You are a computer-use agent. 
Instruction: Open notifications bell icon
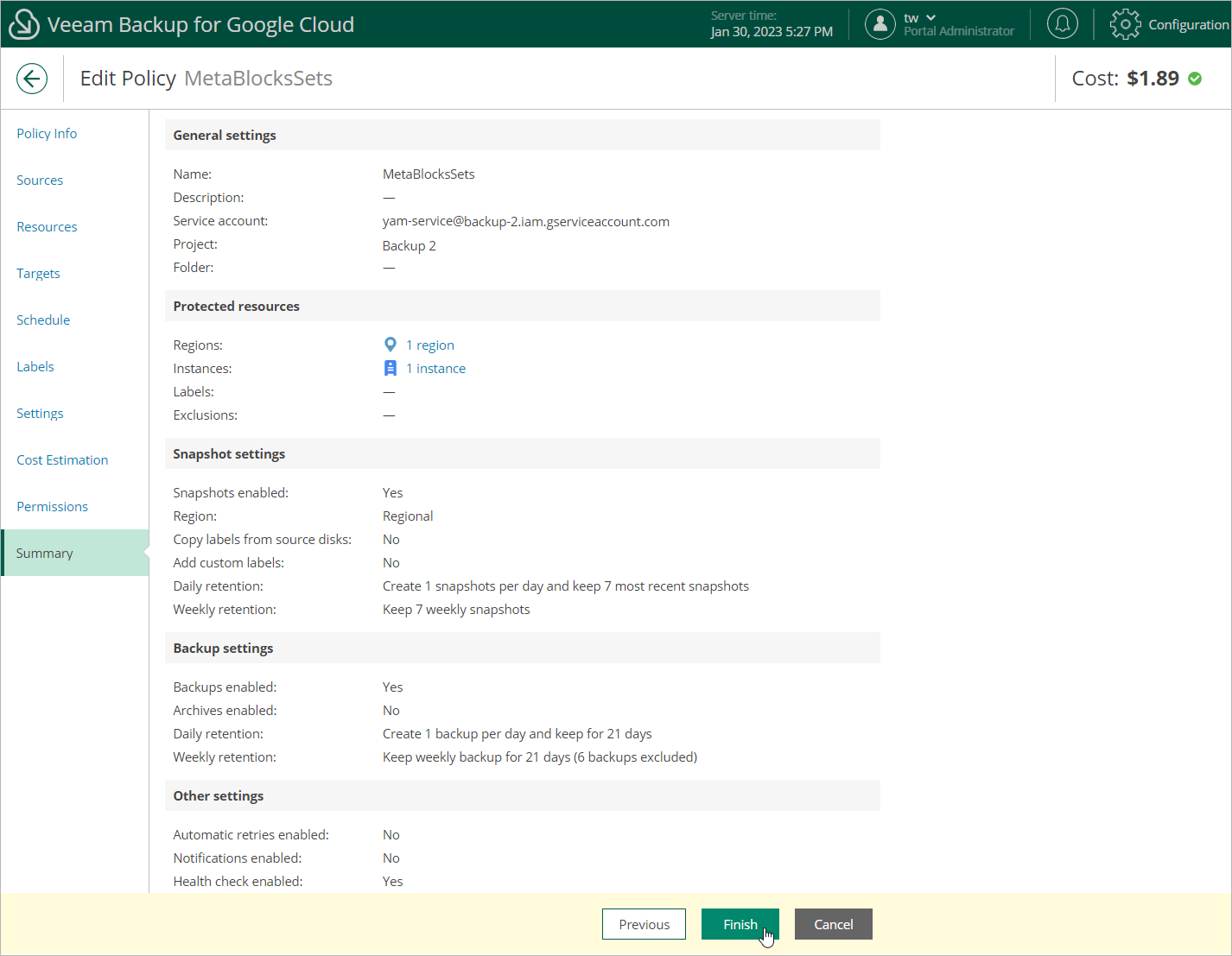(x=1063, y=24)
